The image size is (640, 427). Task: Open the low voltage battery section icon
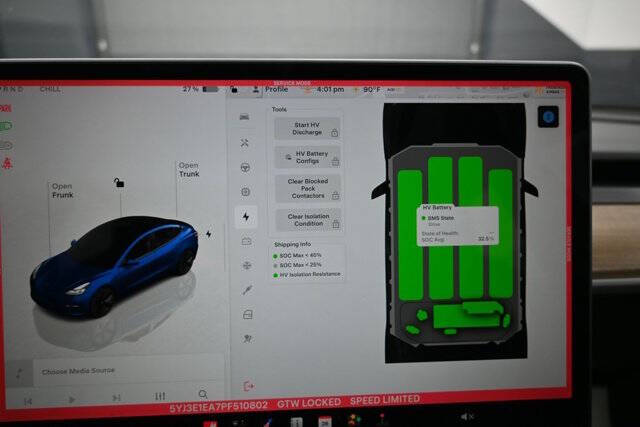click(x=247, y=241)
